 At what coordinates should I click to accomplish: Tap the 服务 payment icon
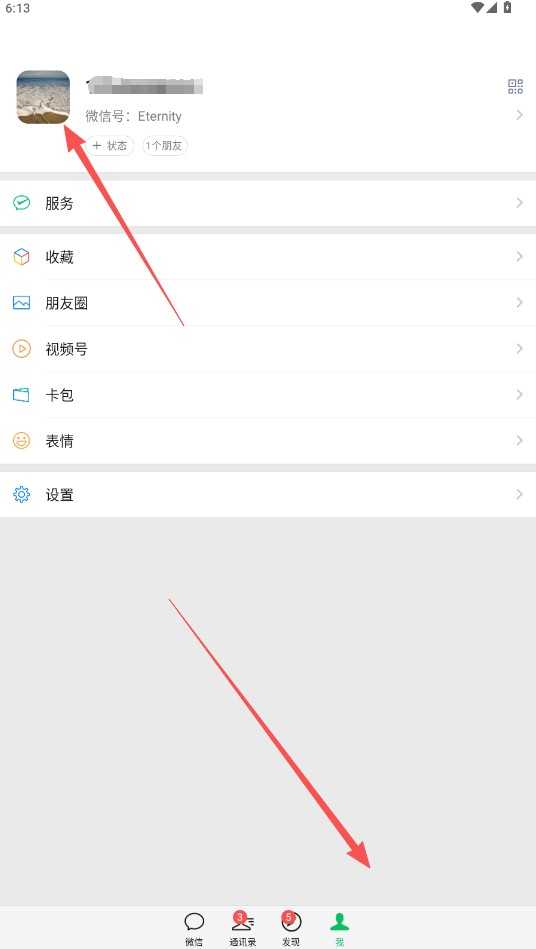(x=22, y=203)
